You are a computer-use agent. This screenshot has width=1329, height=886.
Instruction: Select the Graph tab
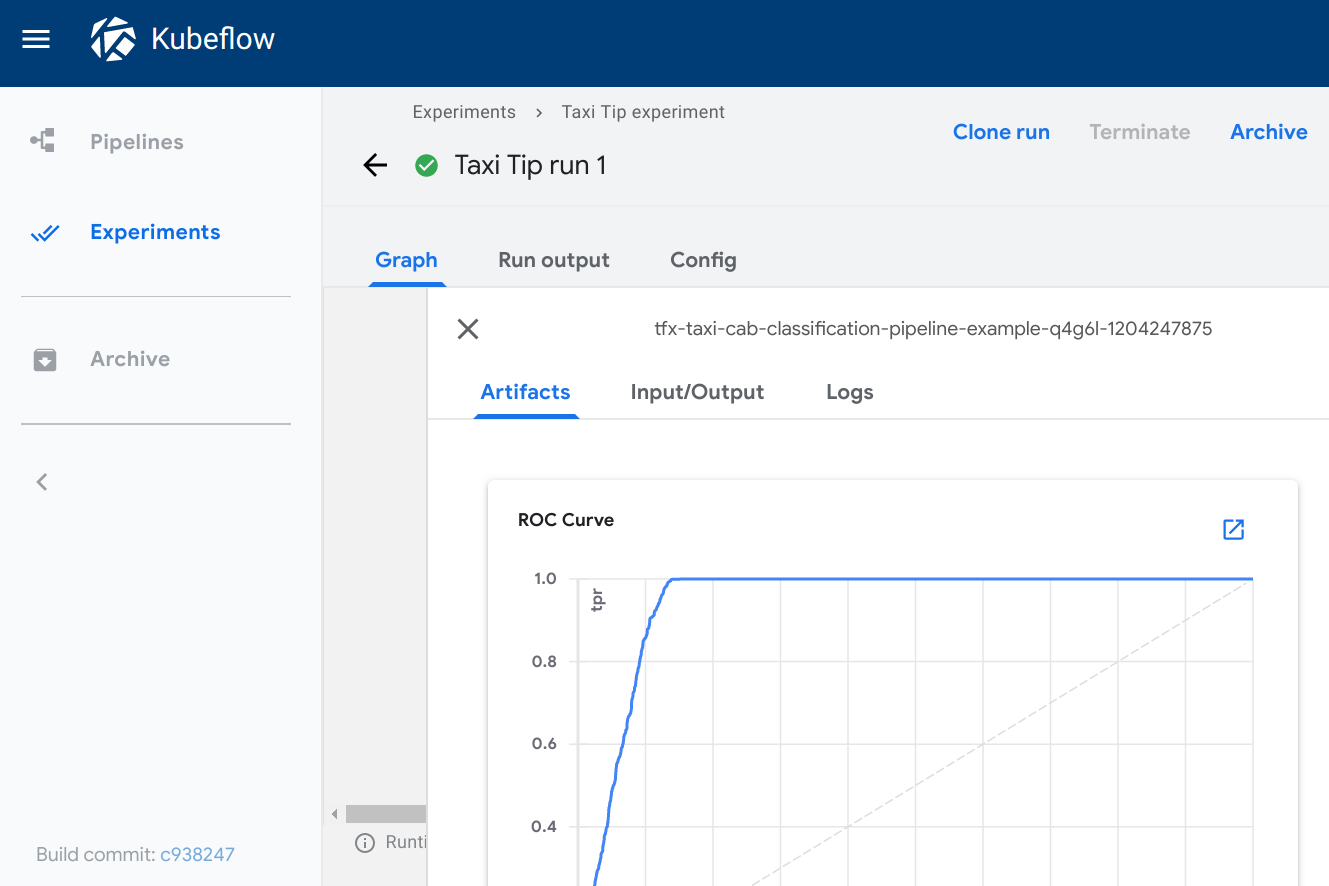pos(406,260)
